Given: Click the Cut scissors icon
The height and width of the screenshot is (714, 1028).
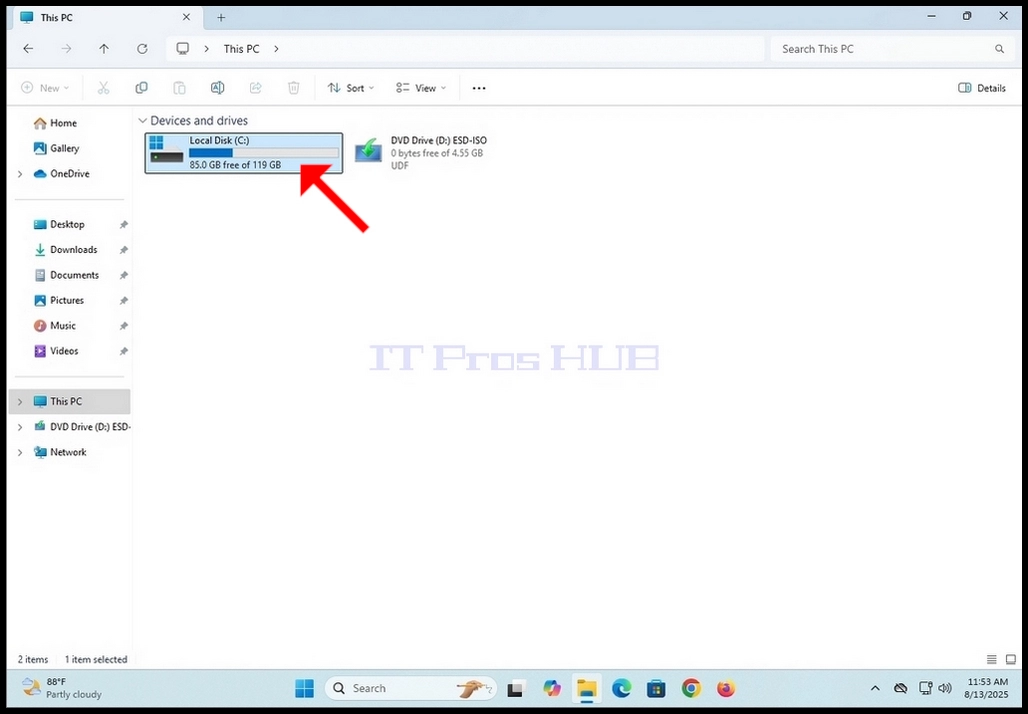Looking at the screenshot, I should pos(103,88).
